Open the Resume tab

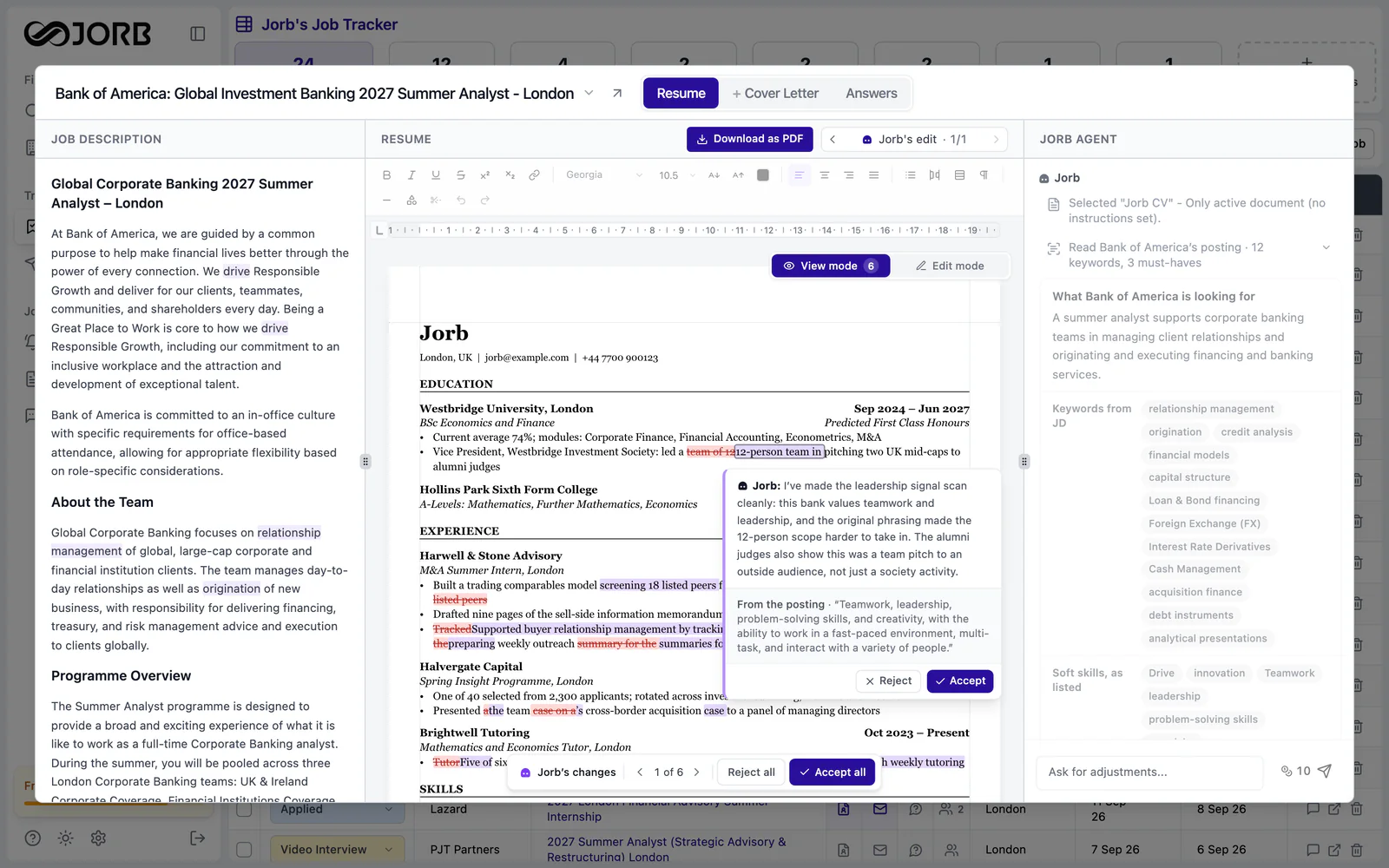click(x=681, y=94)
